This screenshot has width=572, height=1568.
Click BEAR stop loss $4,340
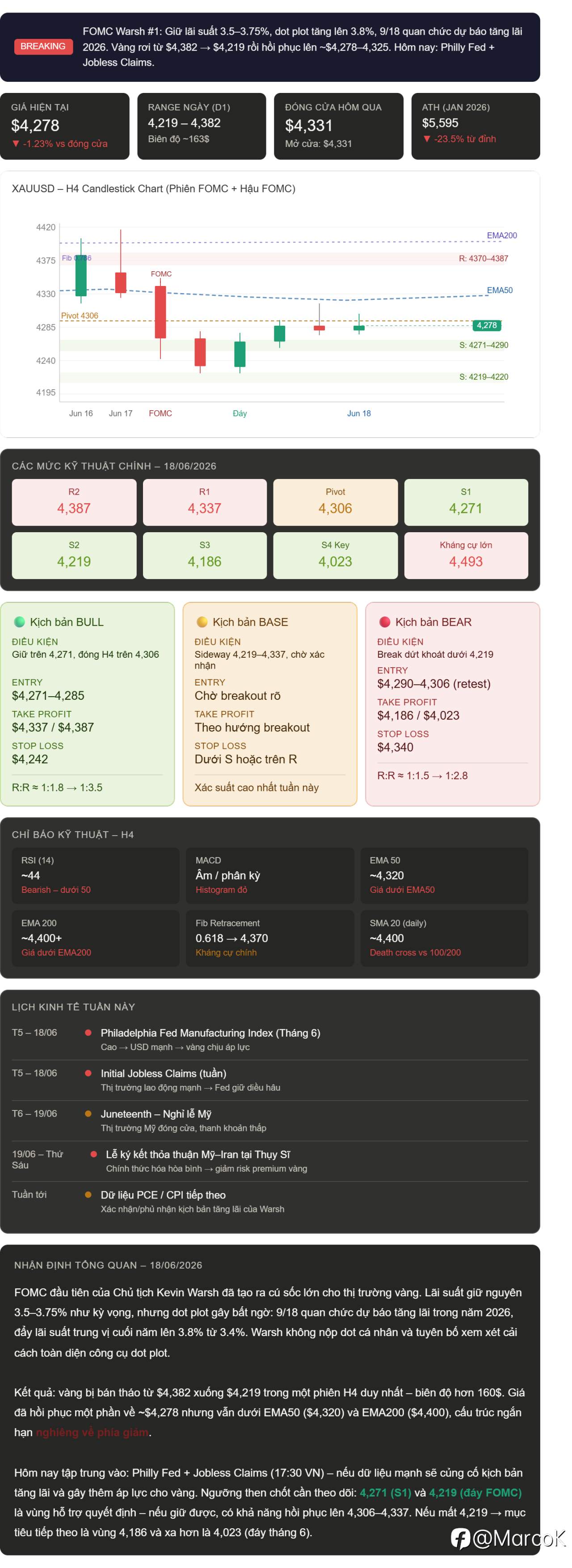(x=395, y=747)
